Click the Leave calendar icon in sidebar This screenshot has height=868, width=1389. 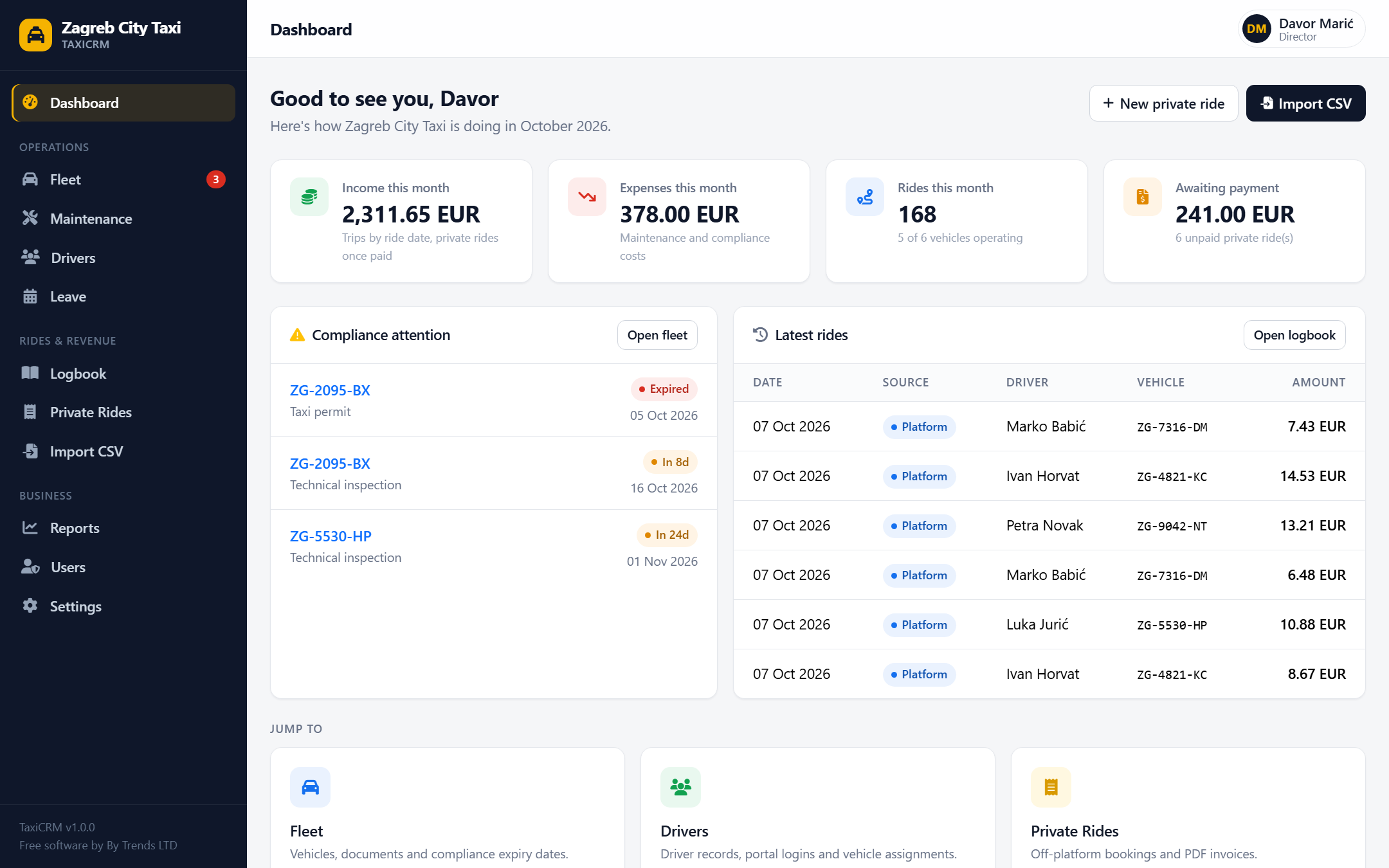[x=30, y=296]
